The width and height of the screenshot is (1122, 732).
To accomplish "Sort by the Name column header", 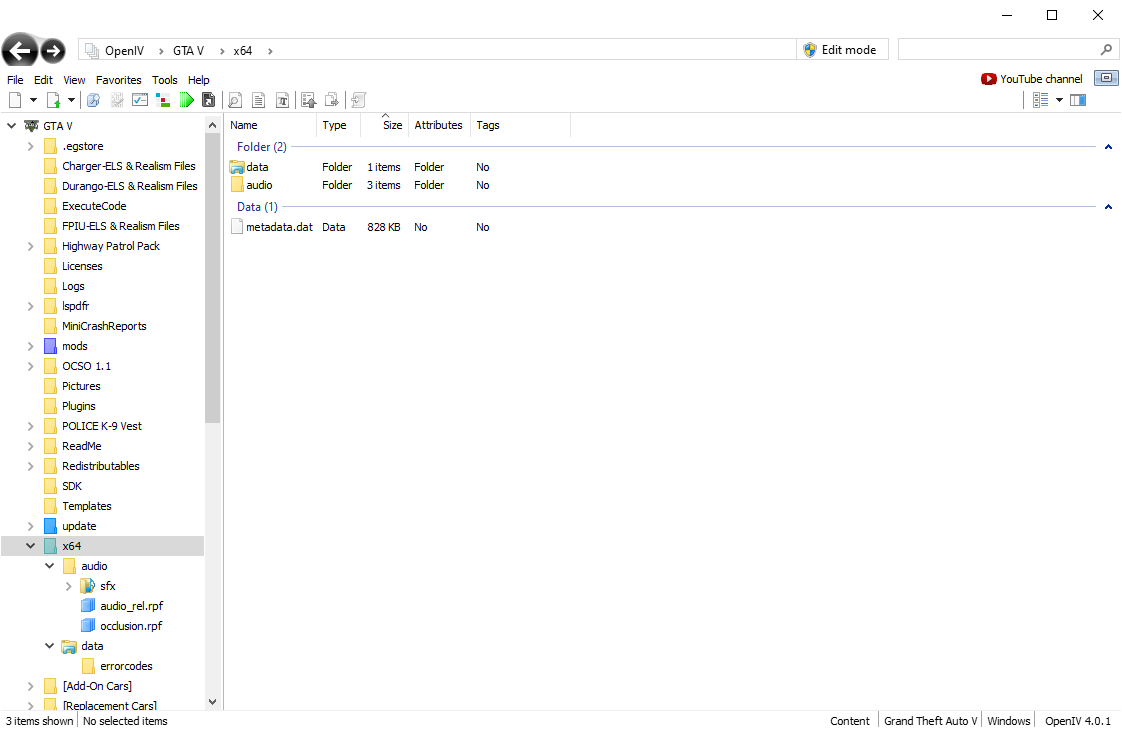I will [270, 125].
